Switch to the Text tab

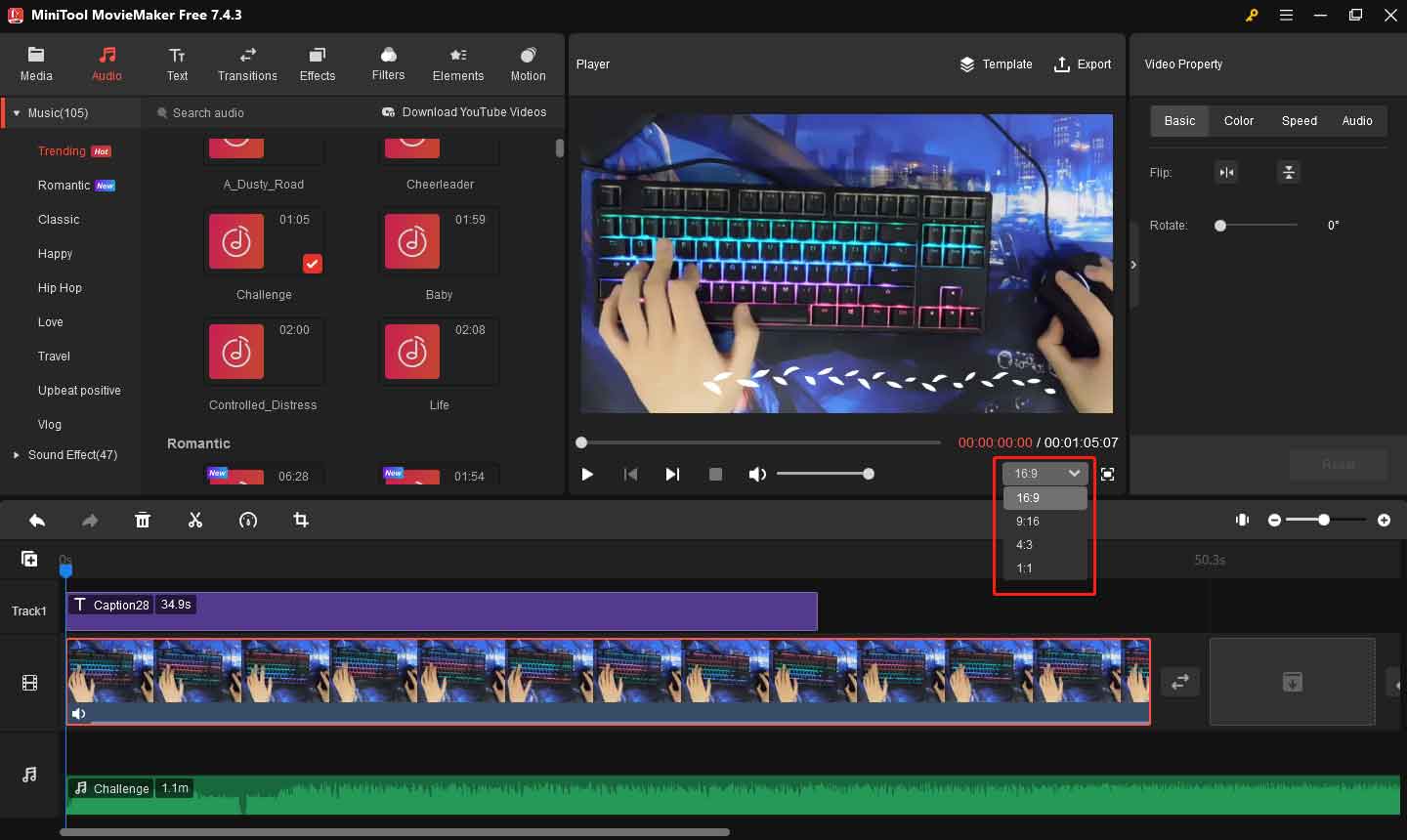[177, 63]
